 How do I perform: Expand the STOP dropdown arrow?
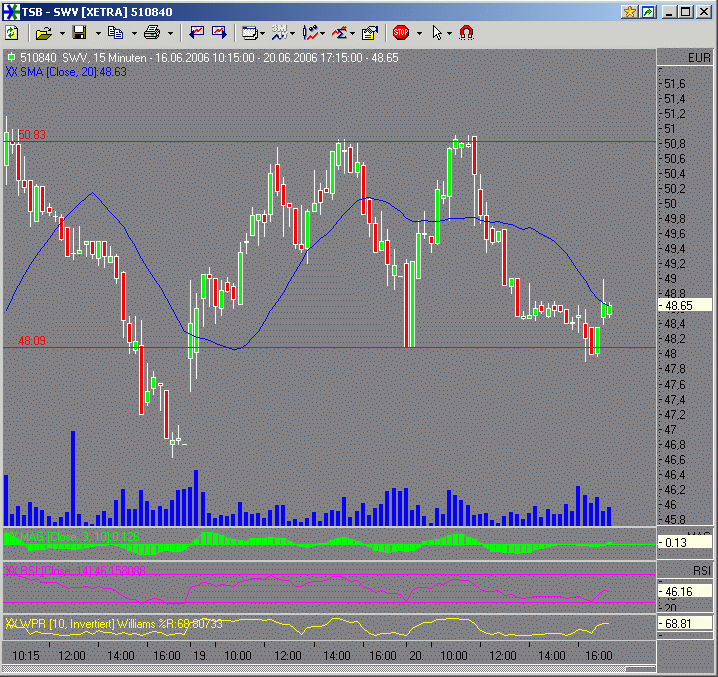pyautogui.click(x=419, y=33)
